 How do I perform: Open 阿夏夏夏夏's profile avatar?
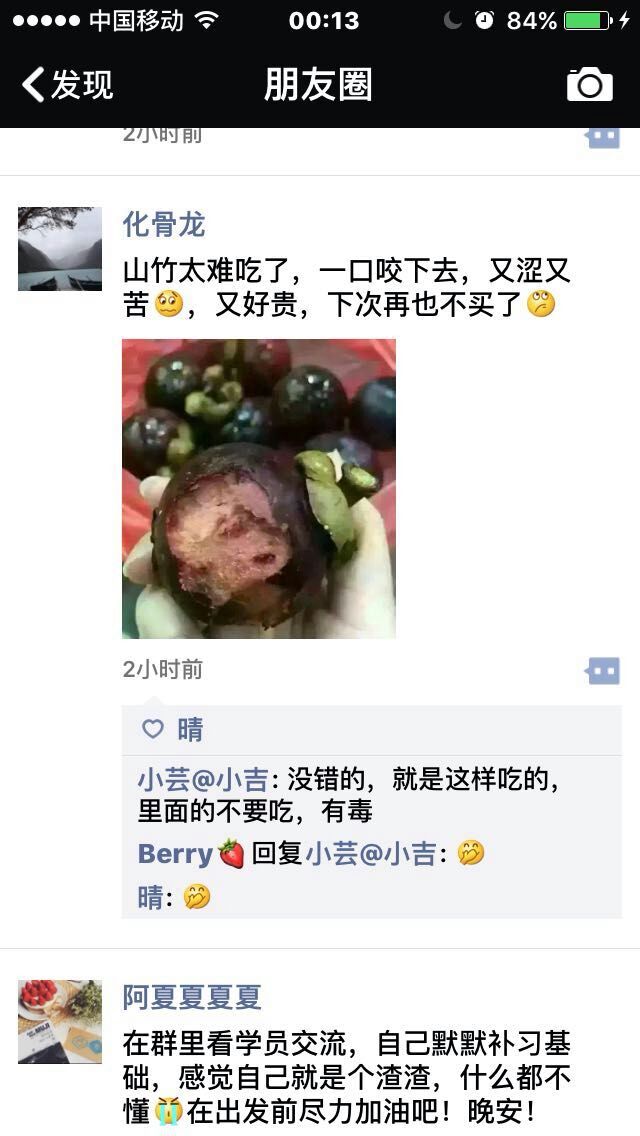coord(60,1022)
